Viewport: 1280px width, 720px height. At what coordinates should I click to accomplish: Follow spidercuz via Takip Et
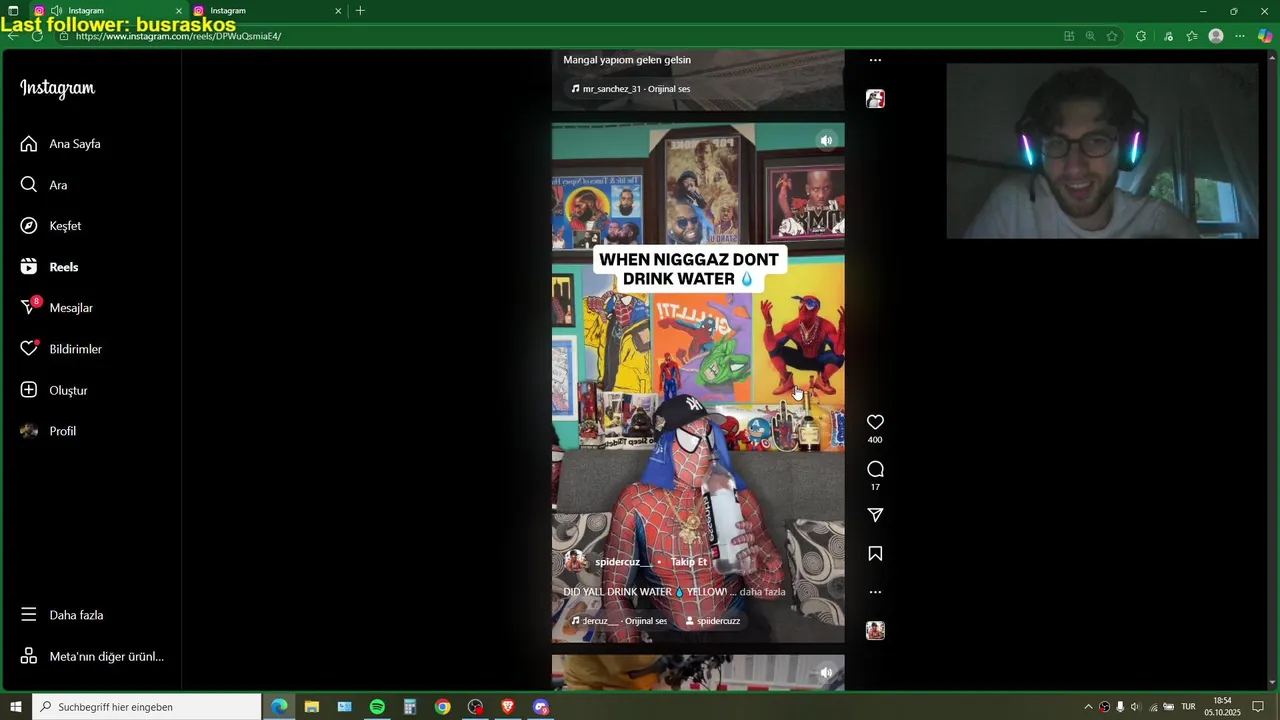(689, 562)
